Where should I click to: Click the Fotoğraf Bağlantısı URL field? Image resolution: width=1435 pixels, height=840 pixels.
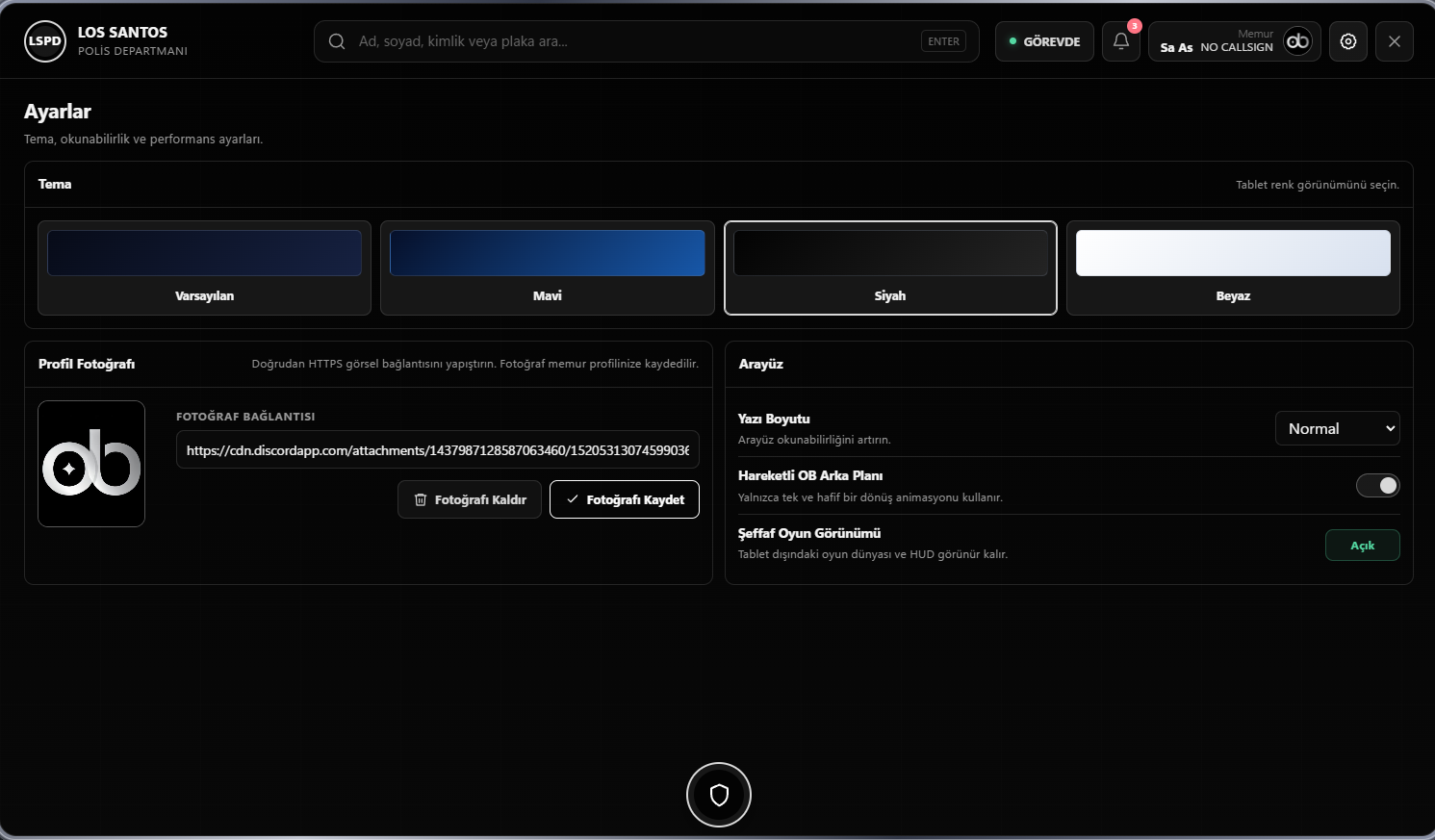coord(438,449)
